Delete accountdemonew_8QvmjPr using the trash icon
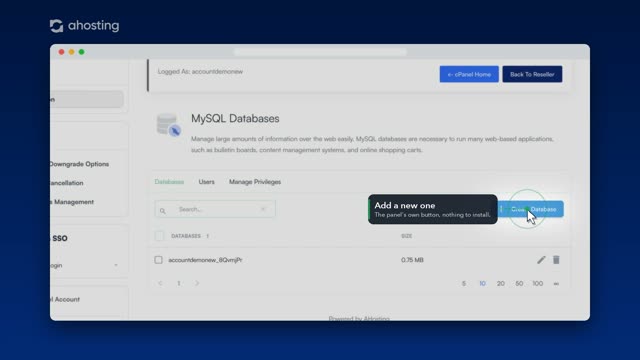Viewport: 640px width, 360px height. [556, 260]
